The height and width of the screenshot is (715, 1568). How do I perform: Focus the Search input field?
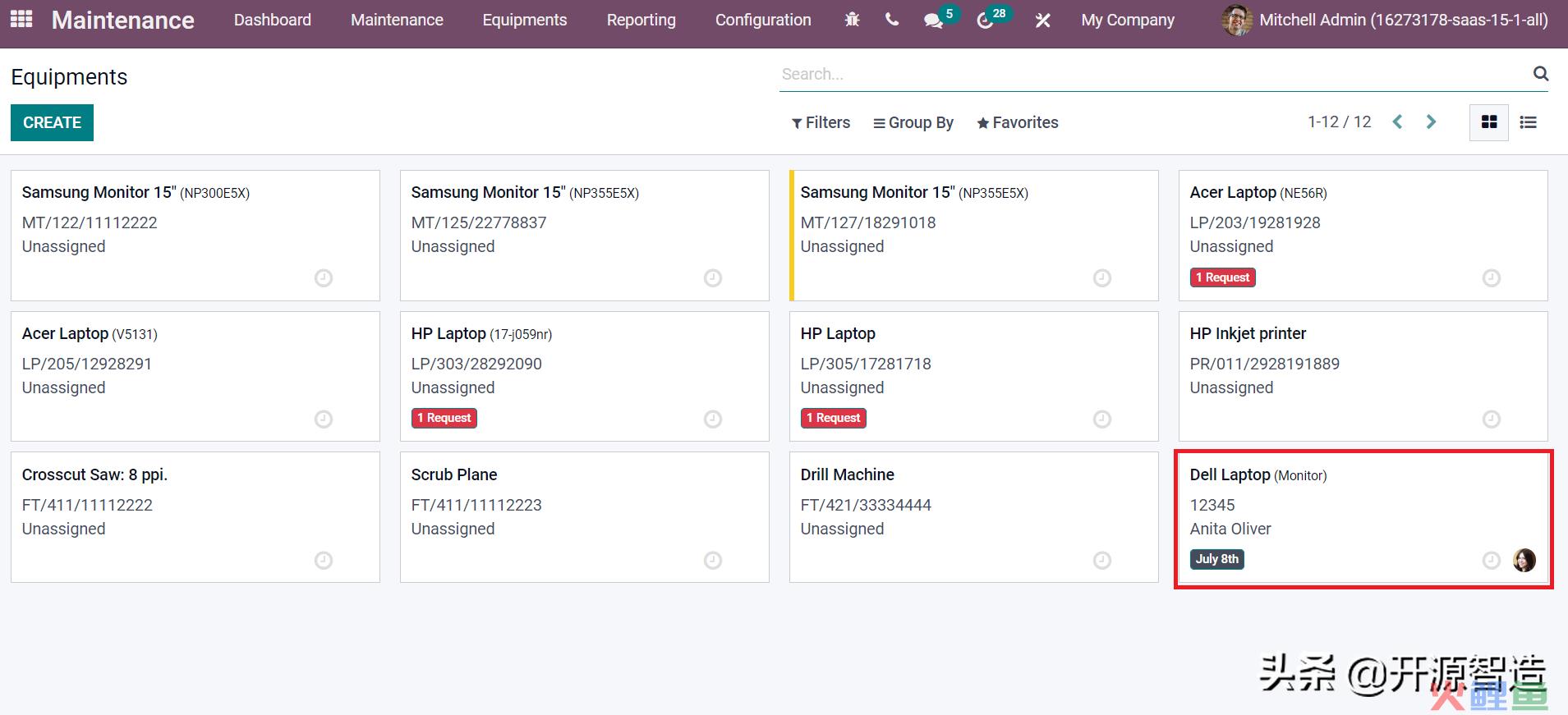coord(1154,74)
